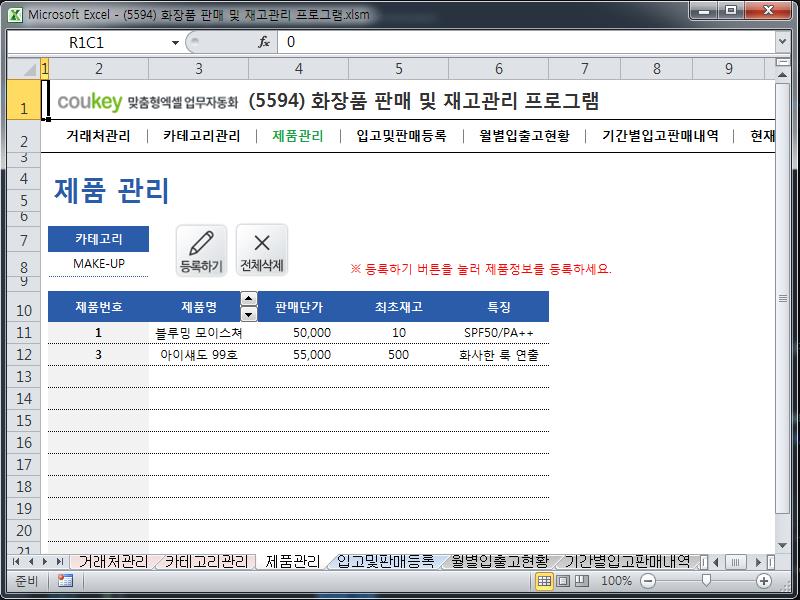Open the 입고및판매등록 navigation link
This screenshot has height=600, width=800.
402,136
